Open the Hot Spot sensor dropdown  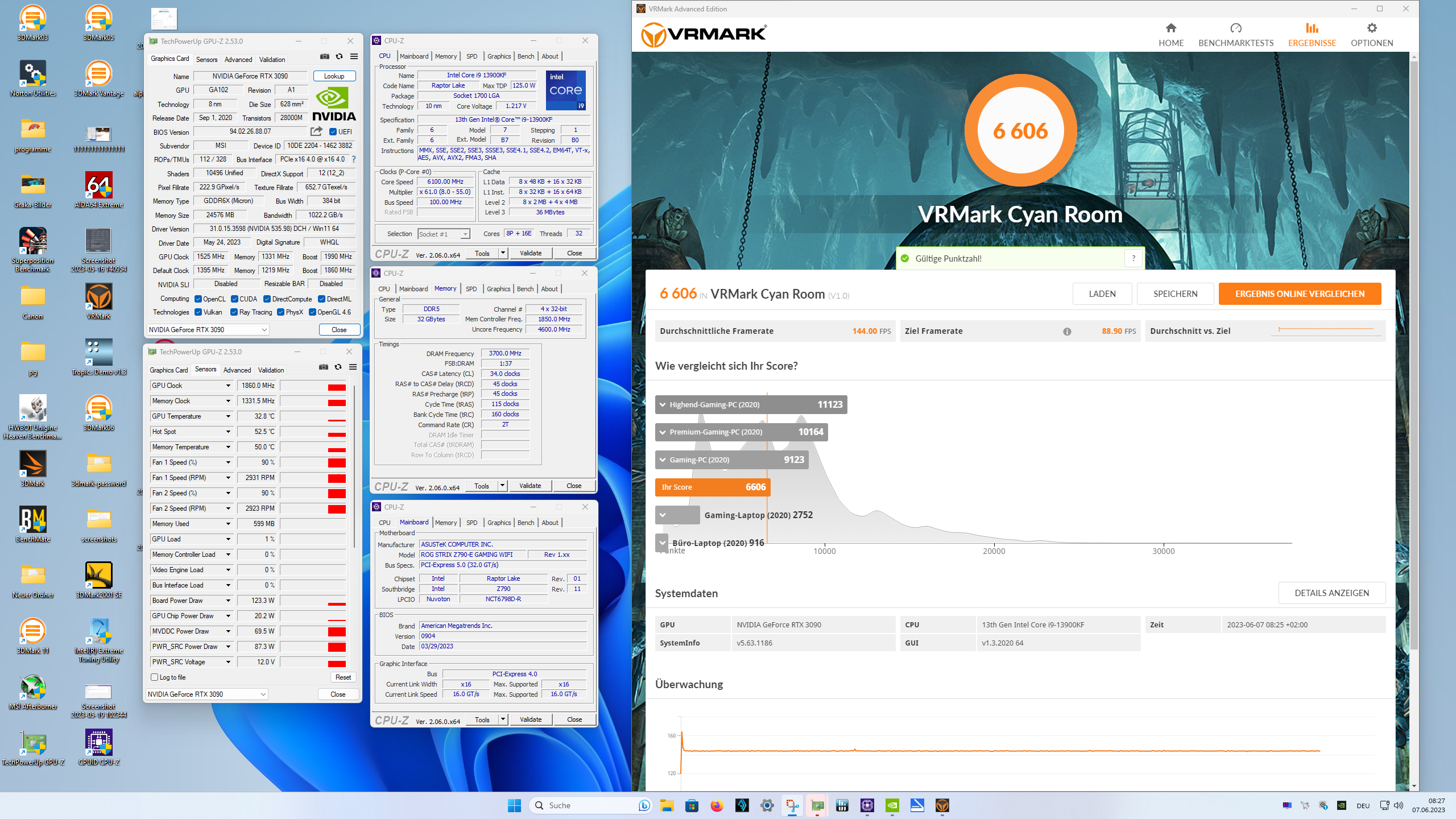click(228, 432)
